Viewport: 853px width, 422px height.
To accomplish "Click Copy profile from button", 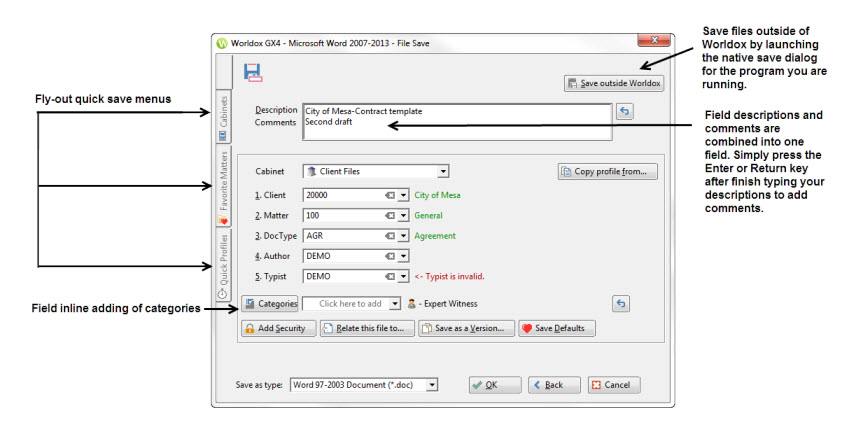I will pos(608,172).
